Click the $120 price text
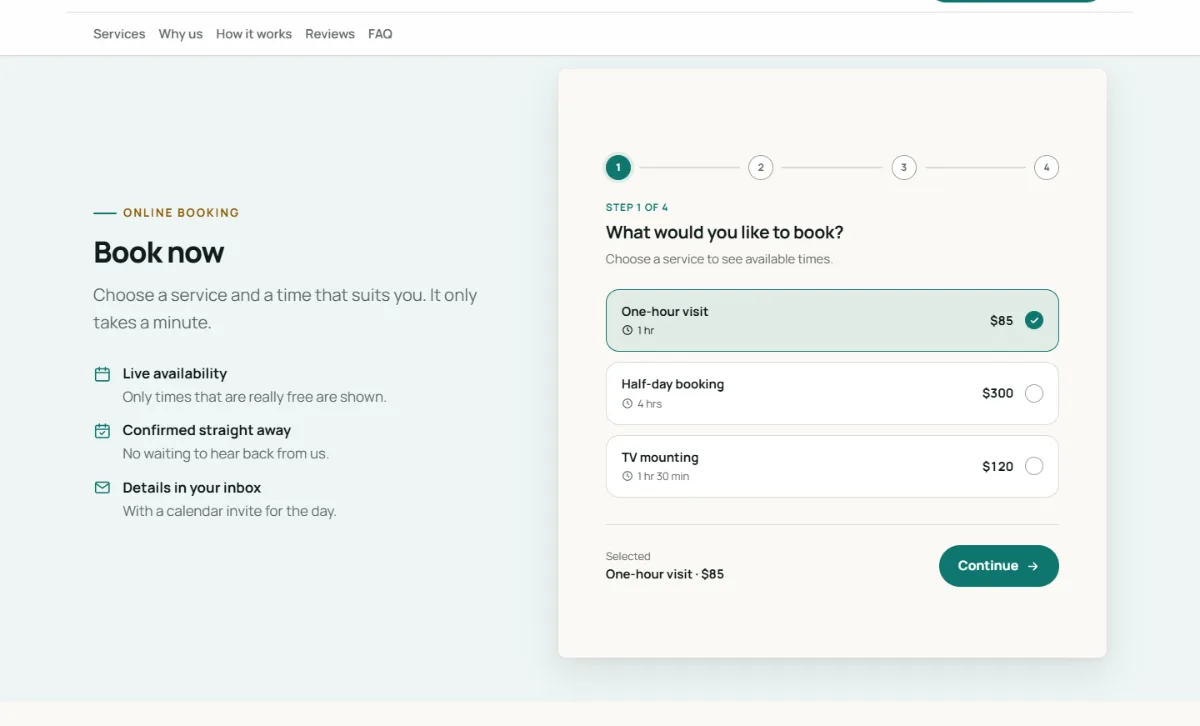This screenshot has height=726, width=1200. 998,467
